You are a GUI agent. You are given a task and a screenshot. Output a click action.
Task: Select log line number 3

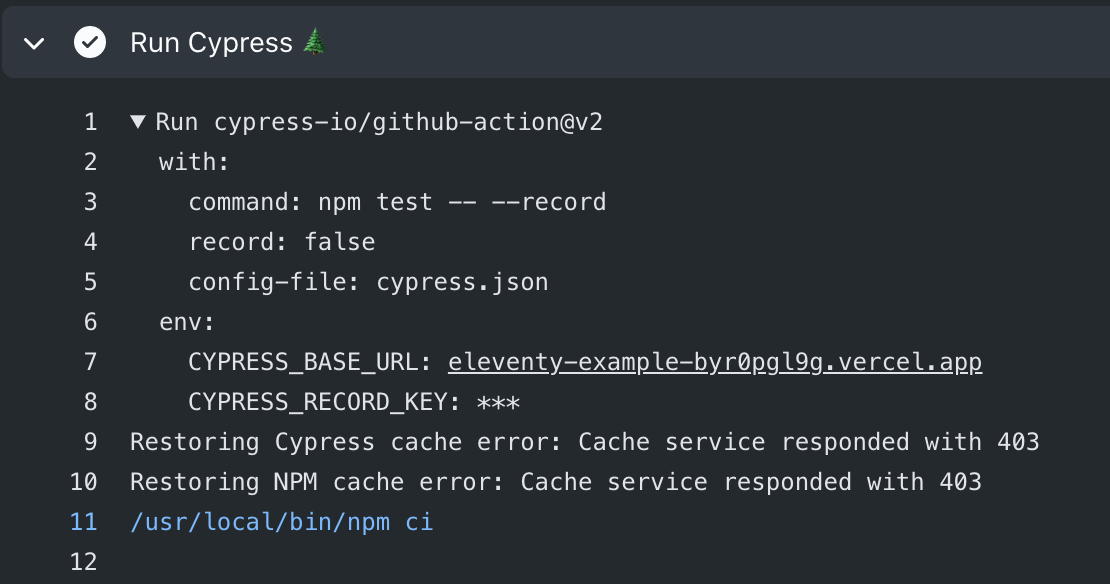point(91,202)
